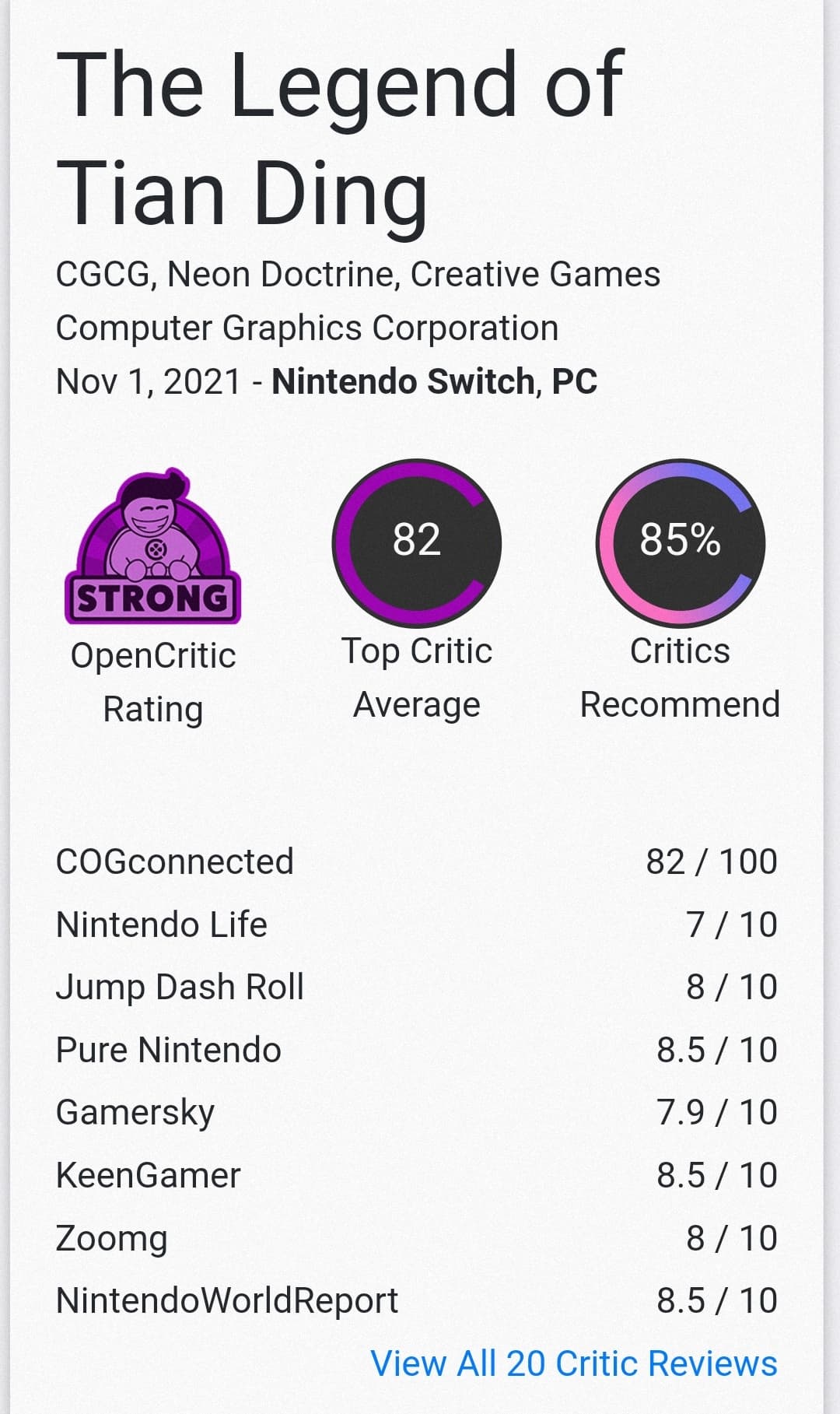
Task: Open View All 20 Critic Reviews
Action: (573, 1363)
